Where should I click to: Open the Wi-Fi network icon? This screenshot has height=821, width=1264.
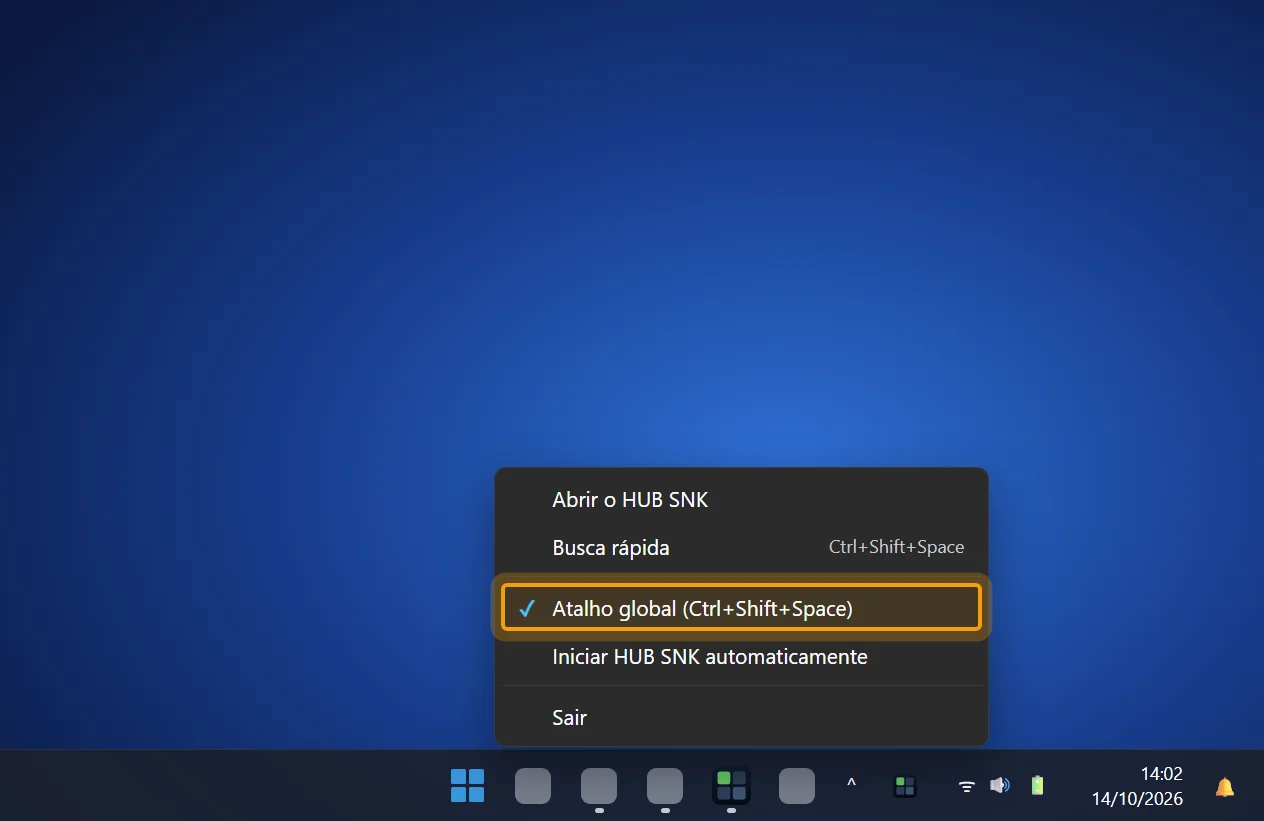click(967, 786)
